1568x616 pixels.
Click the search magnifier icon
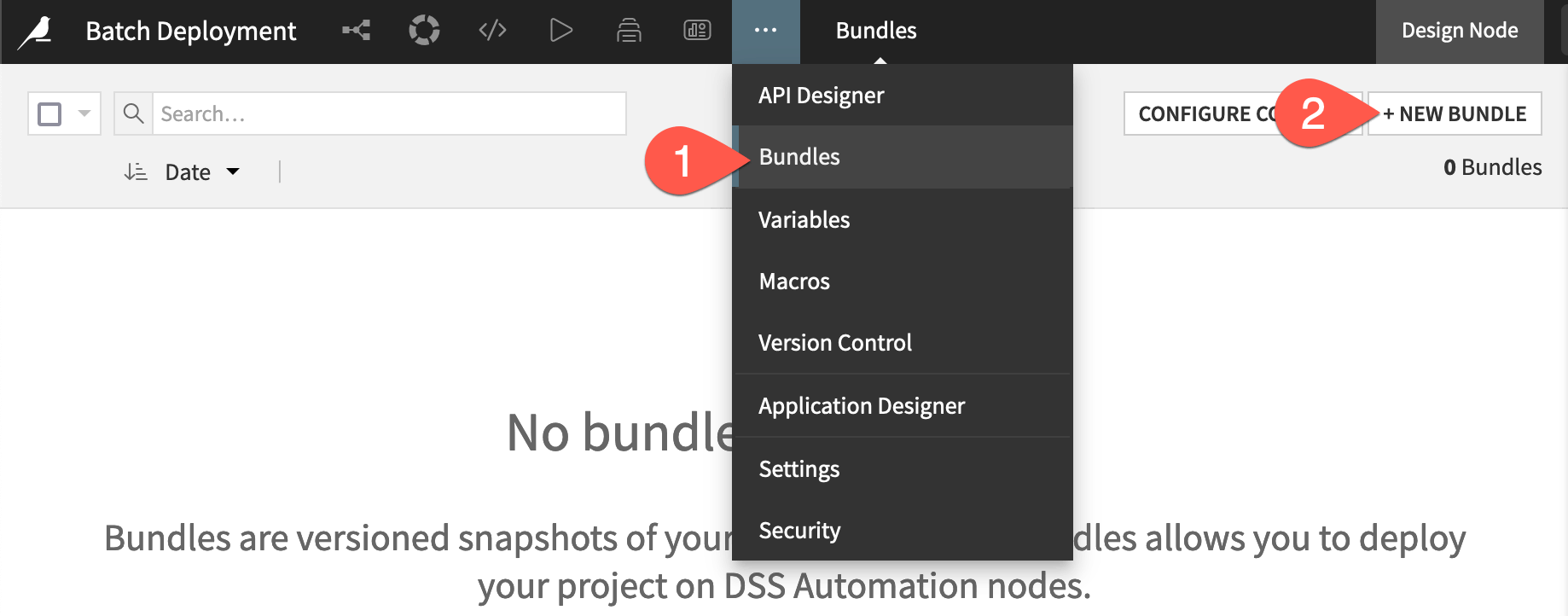click(133, 113)
